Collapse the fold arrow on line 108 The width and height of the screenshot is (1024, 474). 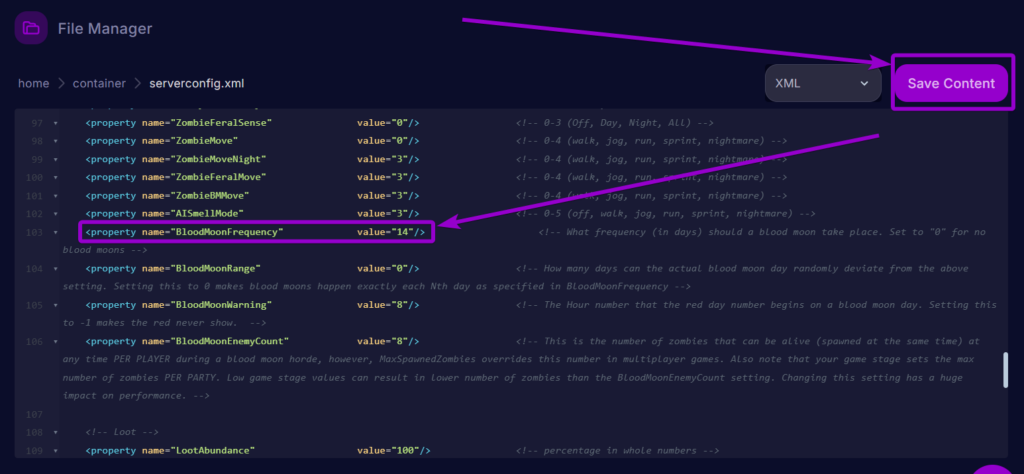(x=55, y=432)
